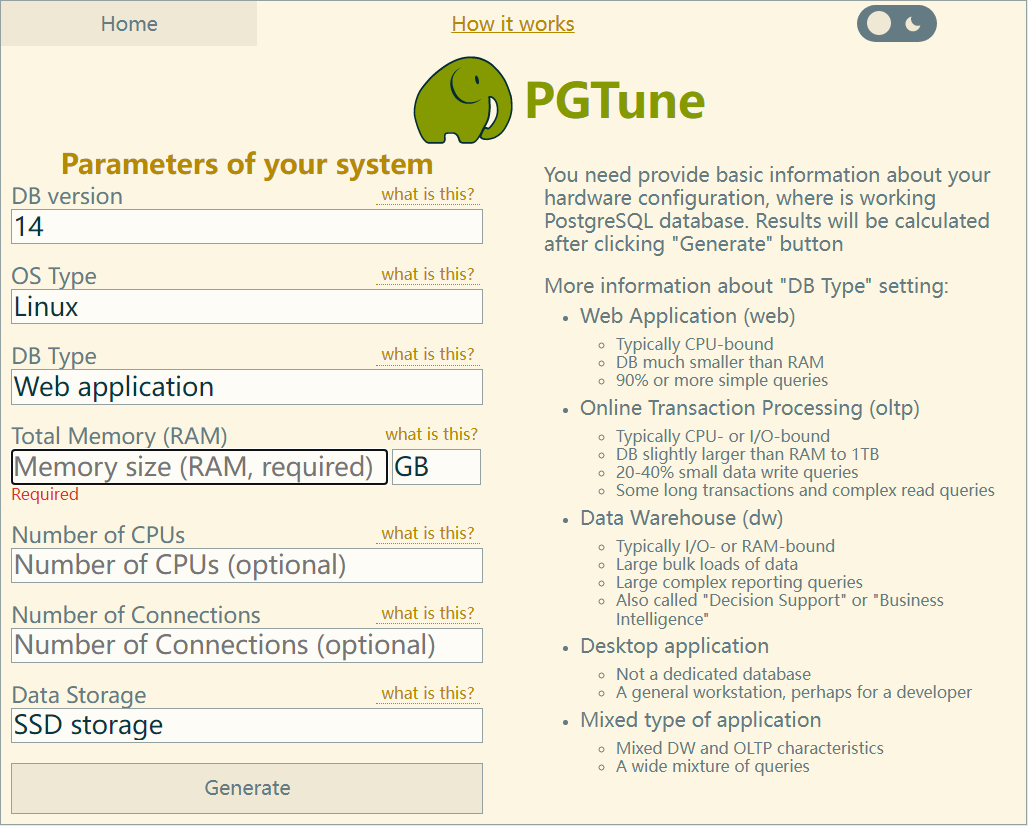Click '20-40% small data write queries' bullet
Screen dimensions: 1028x826
tap(736, 473)
